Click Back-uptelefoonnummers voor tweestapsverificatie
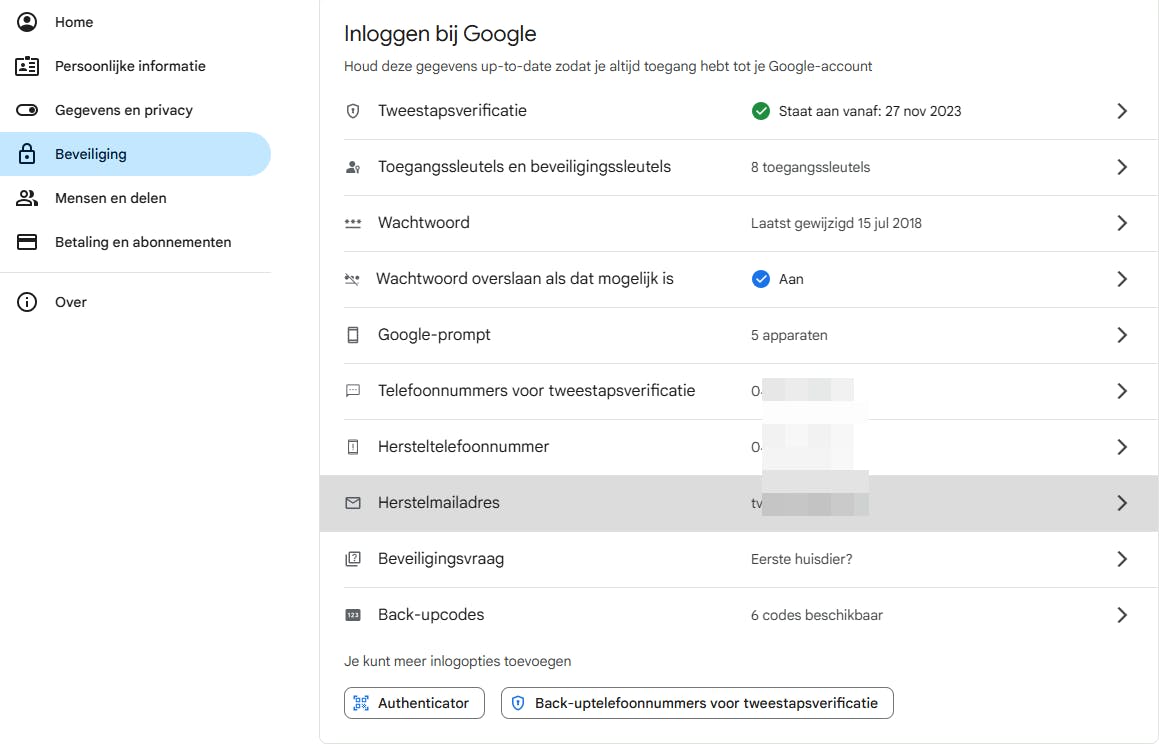The image size is (1159, 744). coord(697,703)
